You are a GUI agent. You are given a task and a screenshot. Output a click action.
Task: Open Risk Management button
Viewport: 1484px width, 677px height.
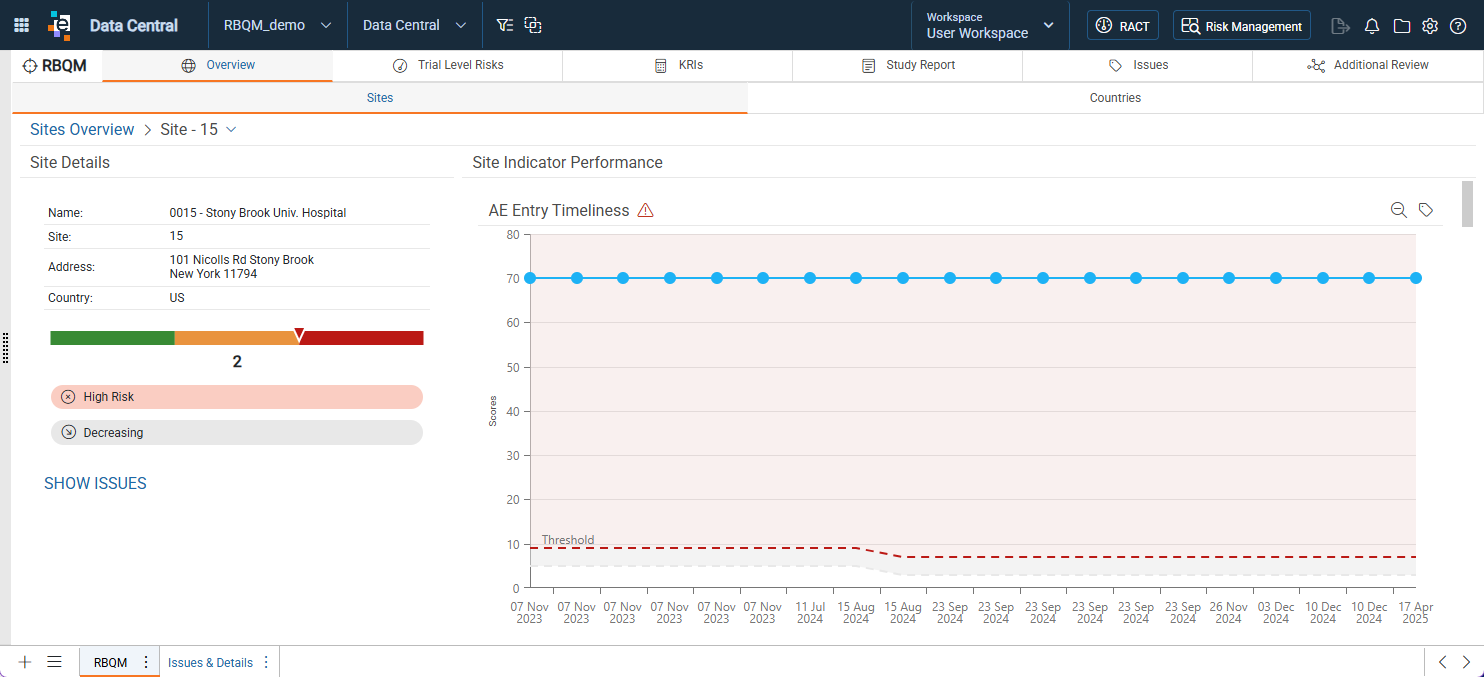pyautogui.click(x=1242, y=26)
